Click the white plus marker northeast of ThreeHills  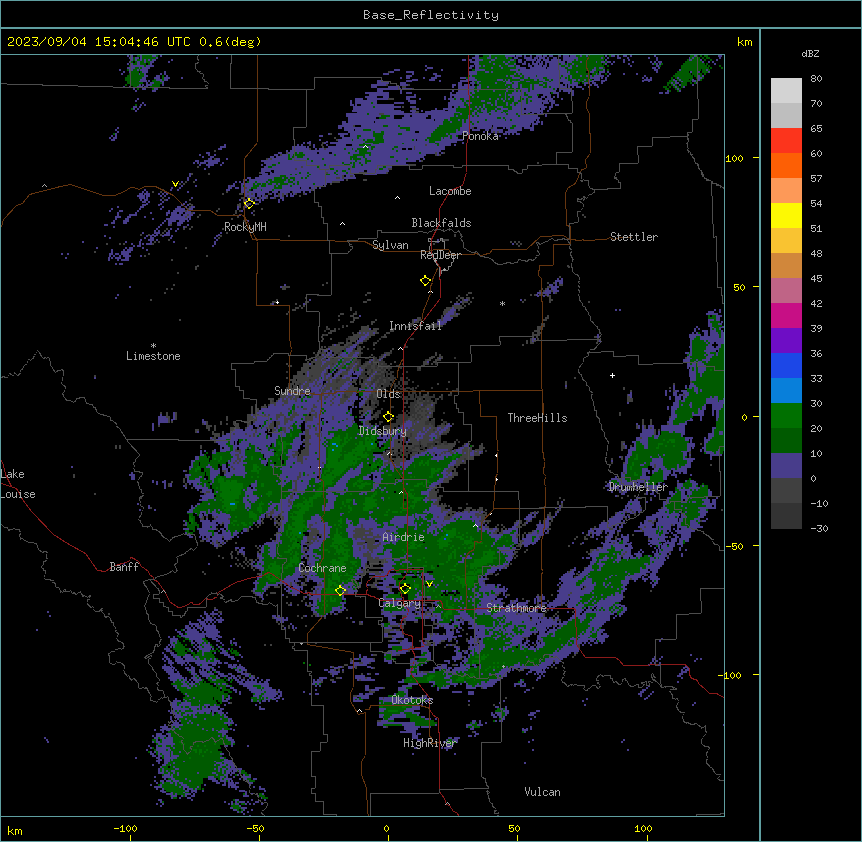point(612,375)
